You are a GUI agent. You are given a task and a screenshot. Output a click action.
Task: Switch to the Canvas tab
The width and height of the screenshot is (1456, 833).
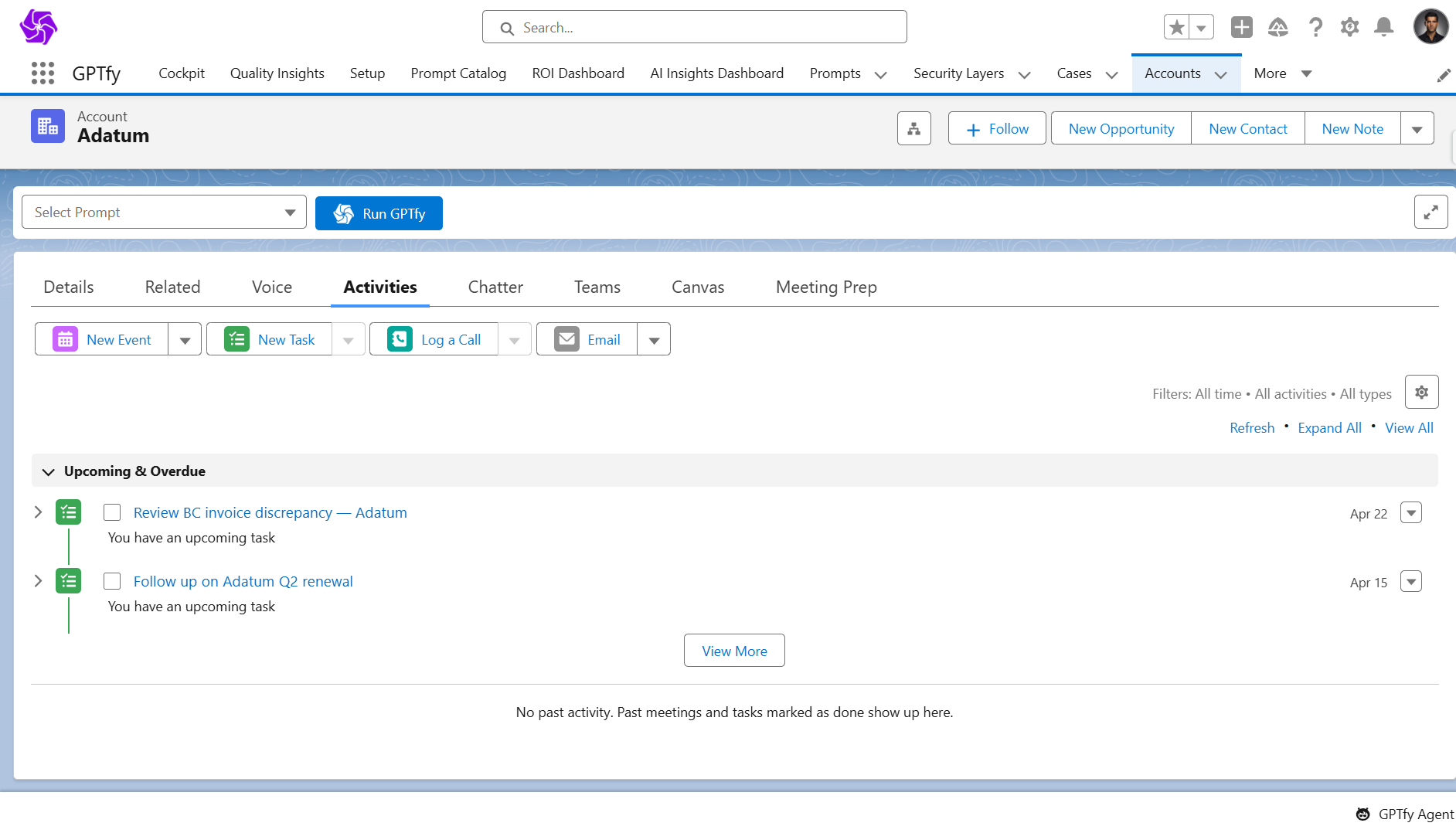698,287
